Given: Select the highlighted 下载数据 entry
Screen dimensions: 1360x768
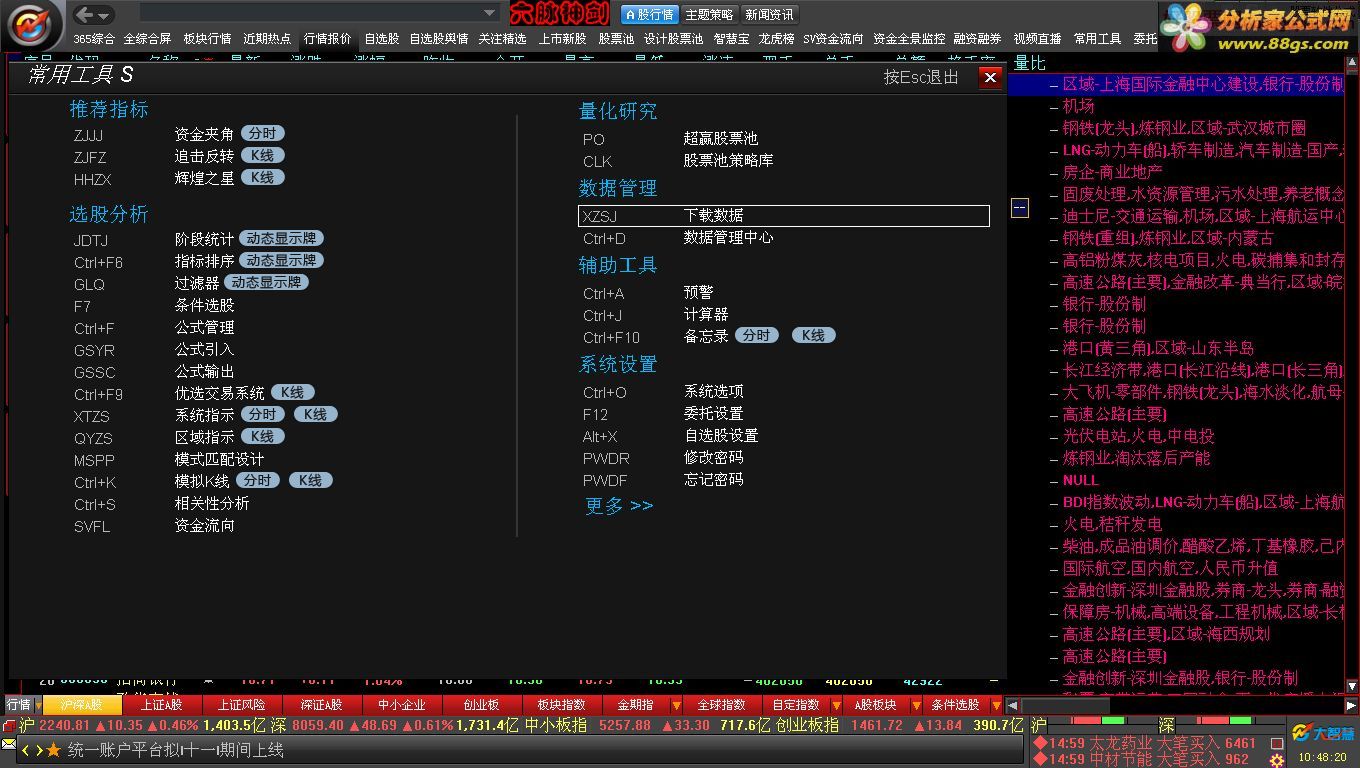Looking at the screenshot, I should point(784,215).
